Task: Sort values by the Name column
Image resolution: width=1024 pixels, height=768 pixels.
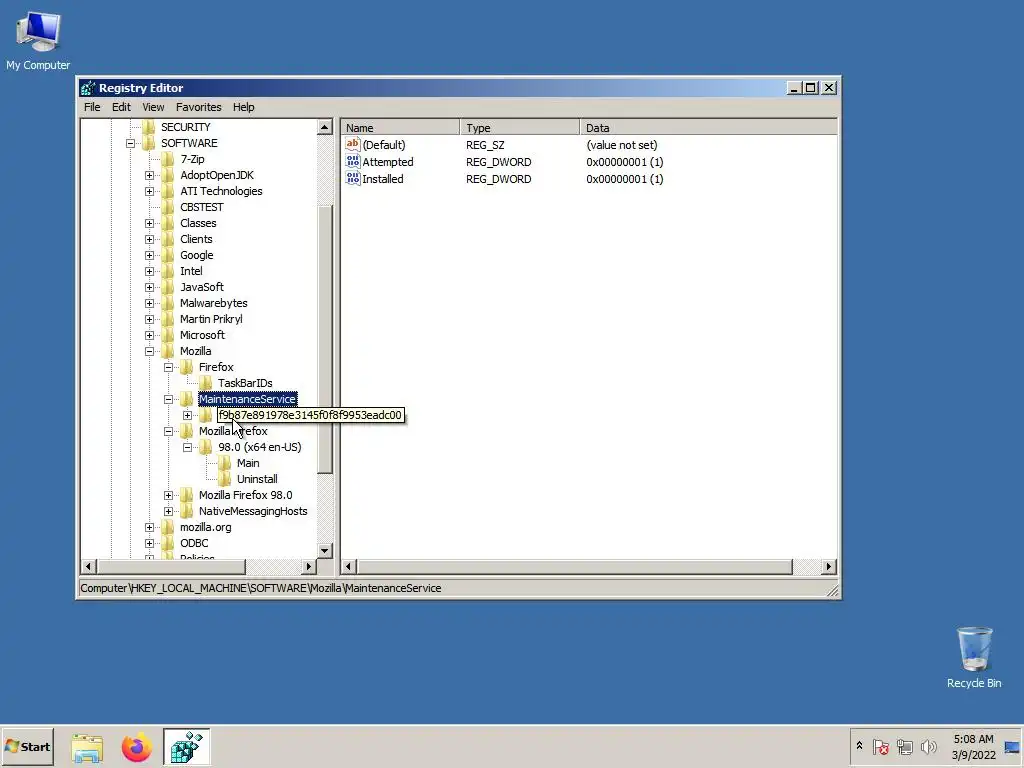Action: pos(400,128)
